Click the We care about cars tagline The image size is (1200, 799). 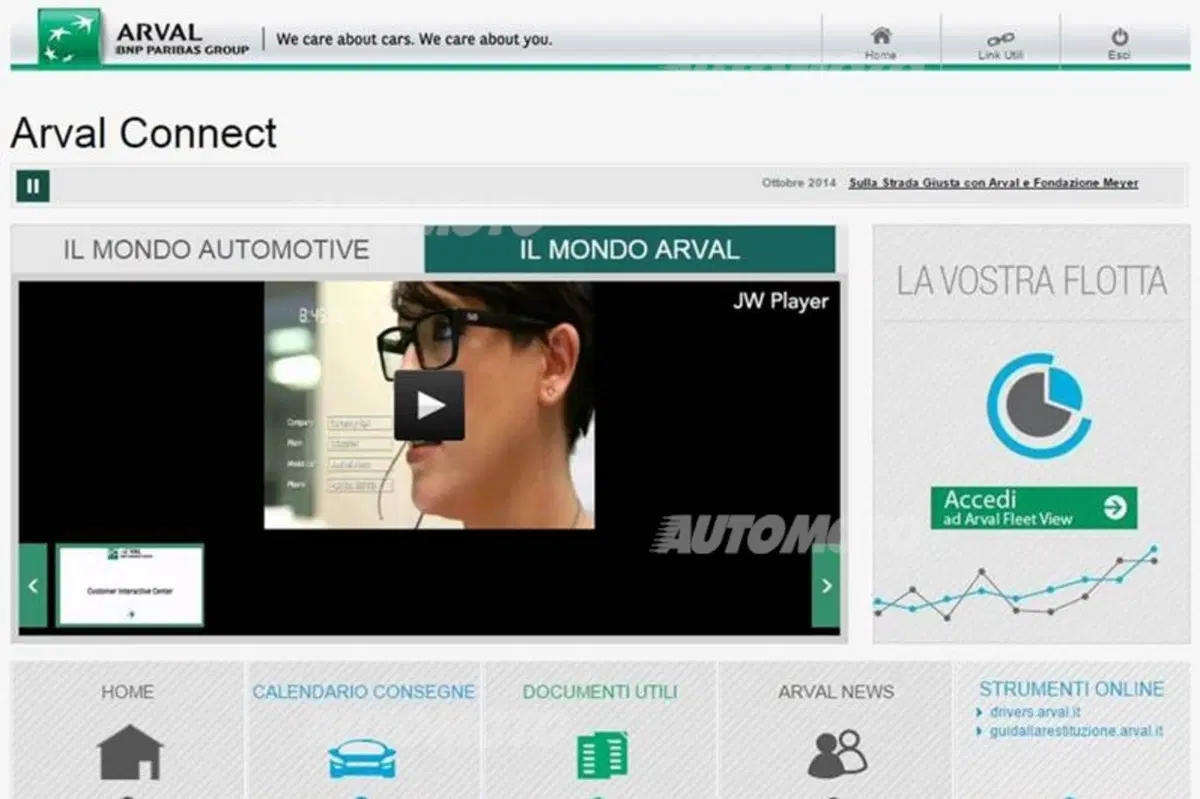(414, 40)
